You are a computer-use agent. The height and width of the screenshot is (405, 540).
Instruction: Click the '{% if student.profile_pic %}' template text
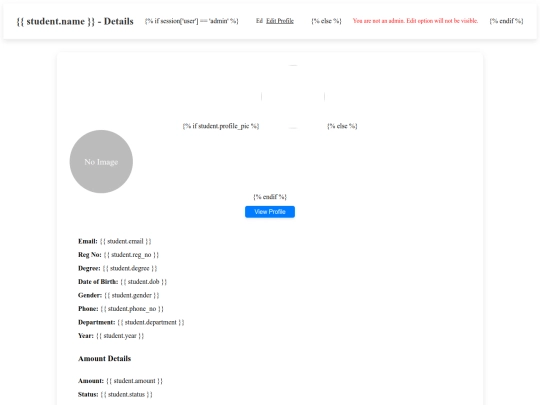[x=221, y=126]
